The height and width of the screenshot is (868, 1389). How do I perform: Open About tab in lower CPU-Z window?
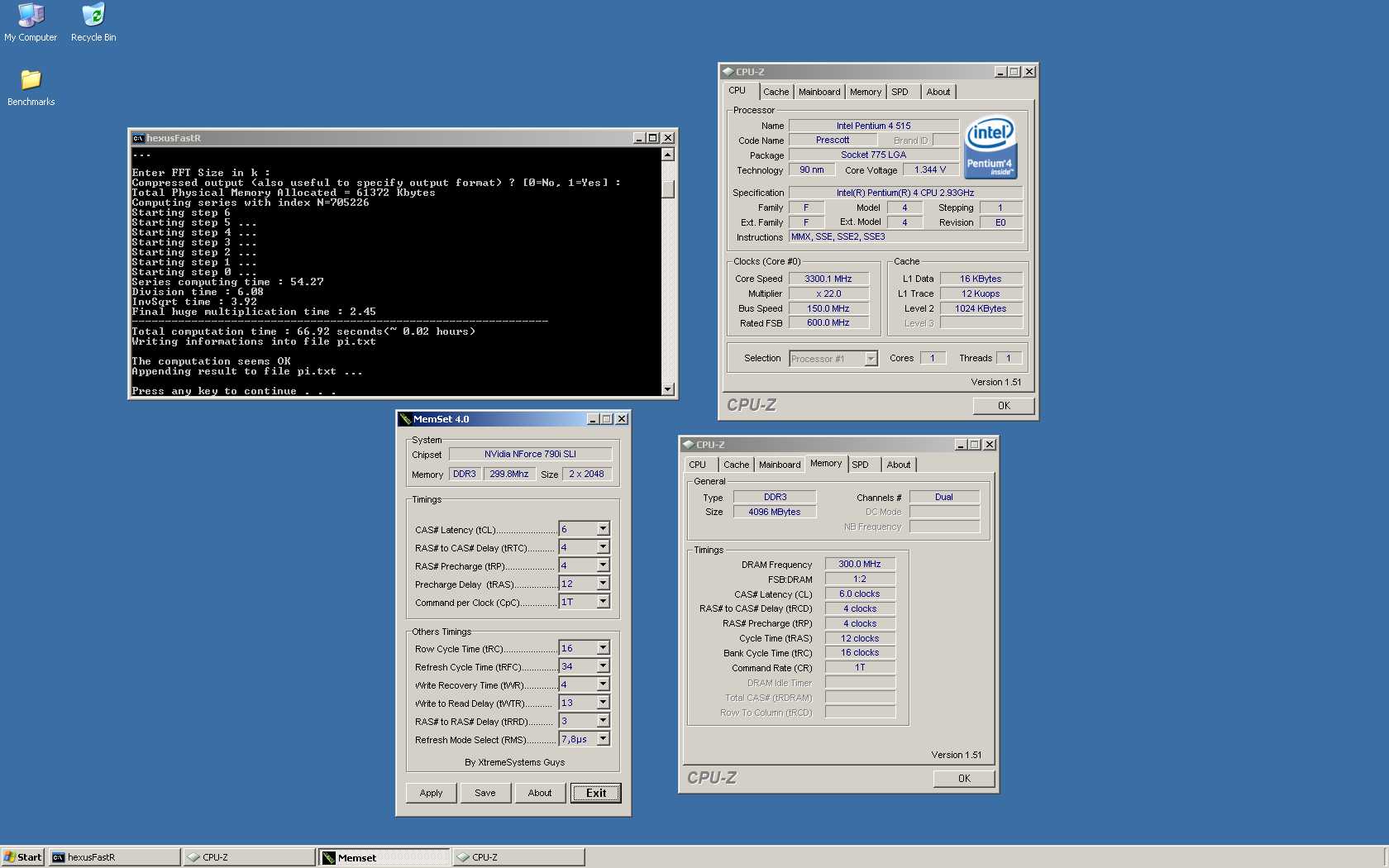pos(899,465)
